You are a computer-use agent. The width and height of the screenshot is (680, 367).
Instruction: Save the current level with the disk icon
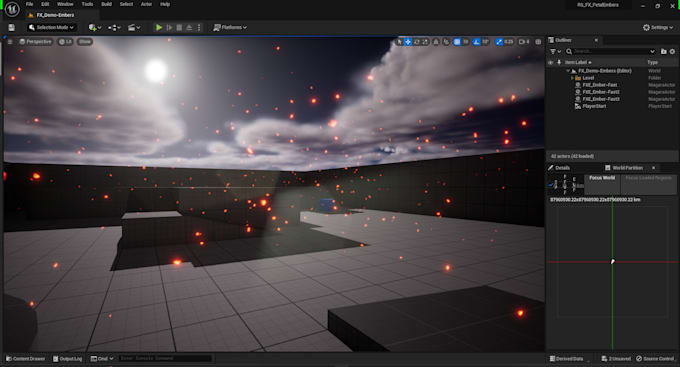12,27
